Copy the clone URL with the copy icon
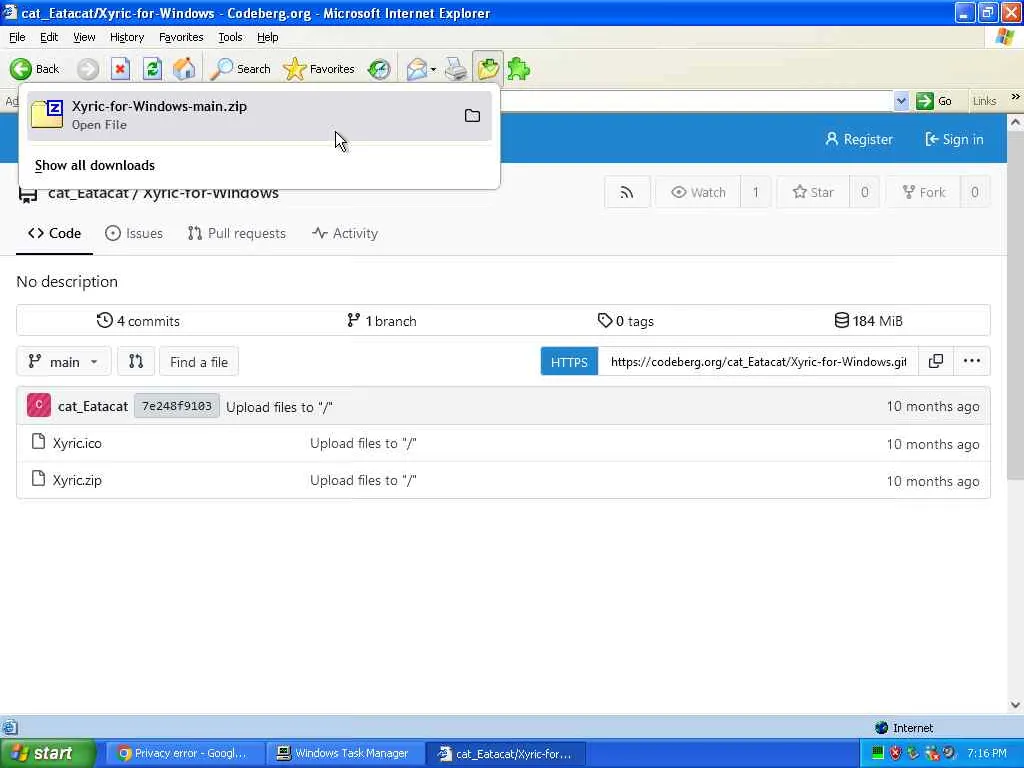Viewport: 1024px width, 768px height. click(936, 361)
